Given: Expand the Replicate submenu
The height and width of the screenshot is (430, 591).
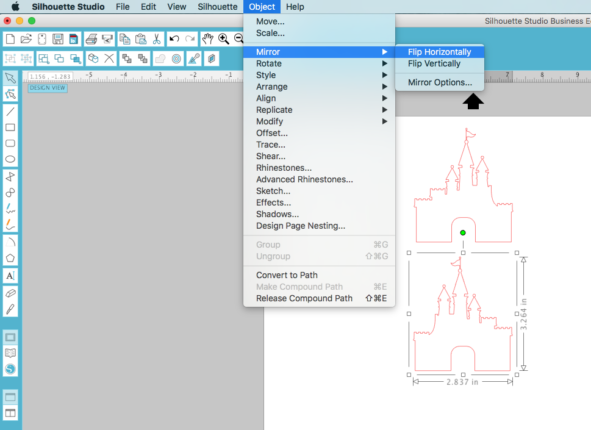Looking at the screenshot, I should [319, 110].
